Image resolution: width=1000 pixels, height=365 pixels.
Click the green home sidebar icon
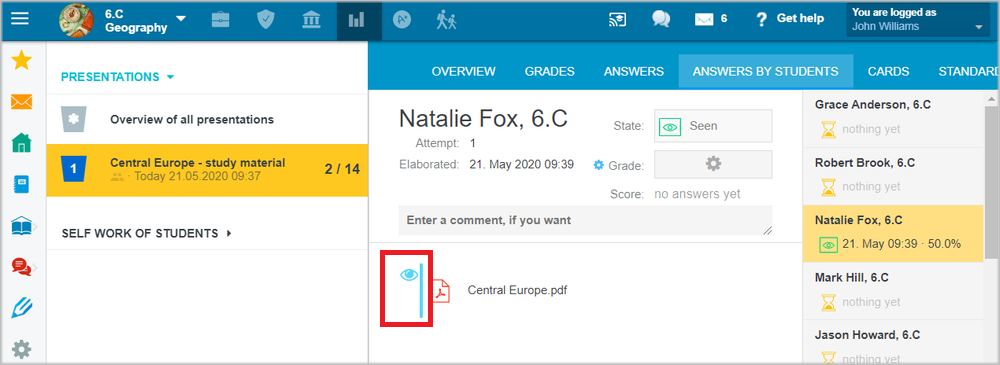[x=22, y=143]
